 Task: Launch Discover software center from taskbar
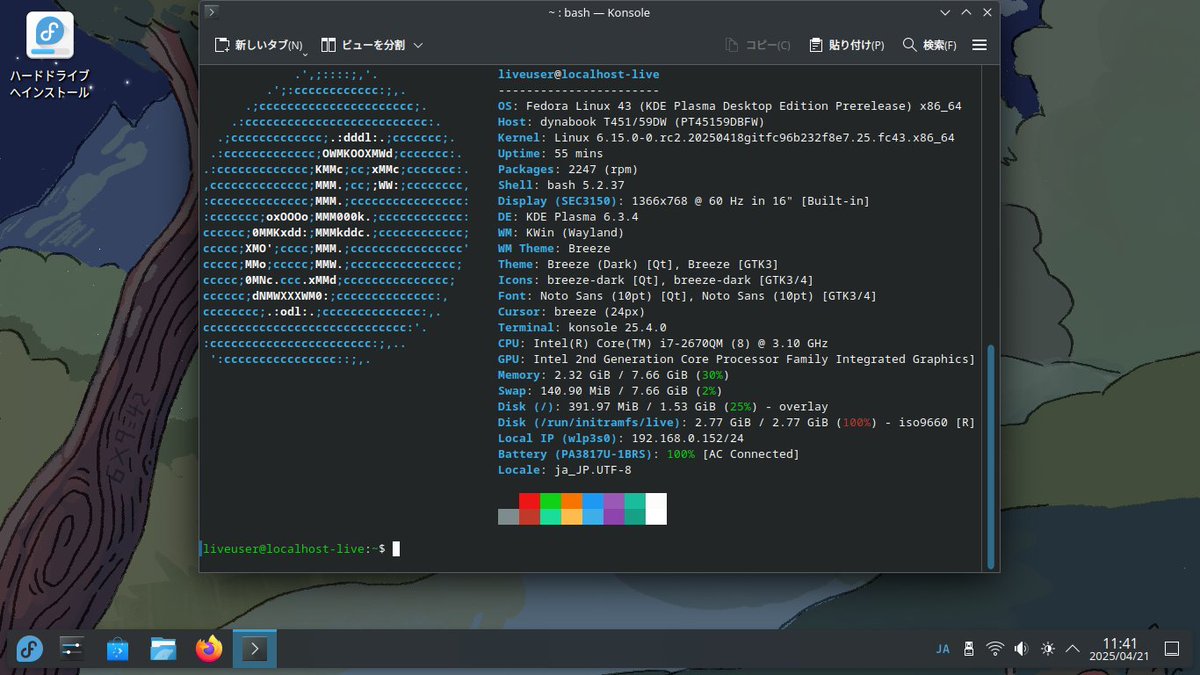click(118, 649)
